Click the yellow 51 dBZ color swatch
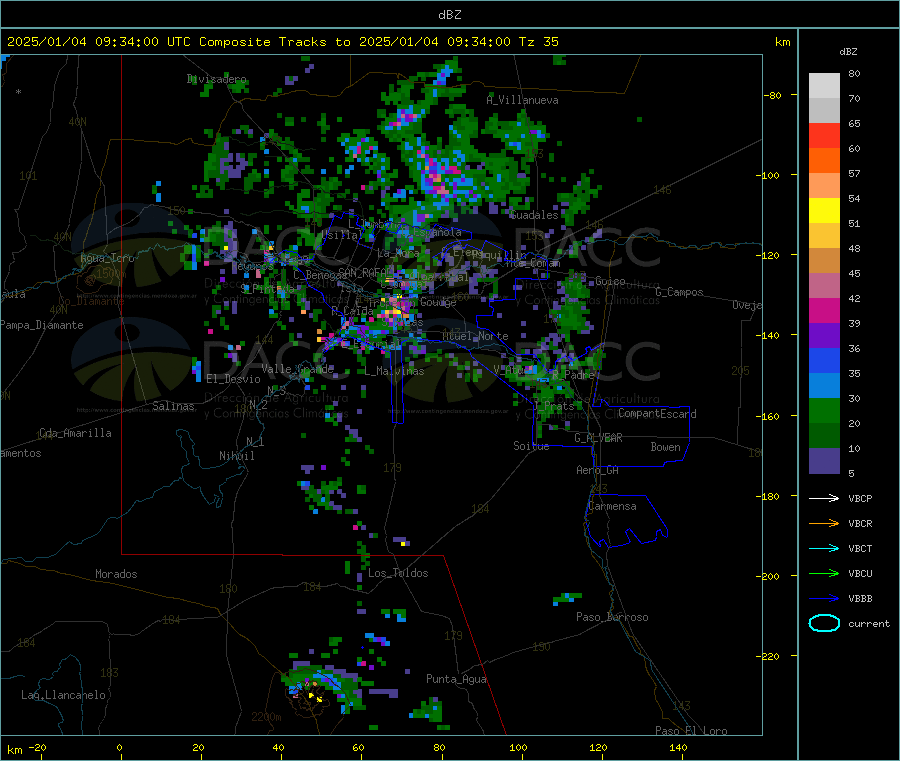Image resolution: width=900 pixels, height=761 pixels. click(x=824, y=211)
